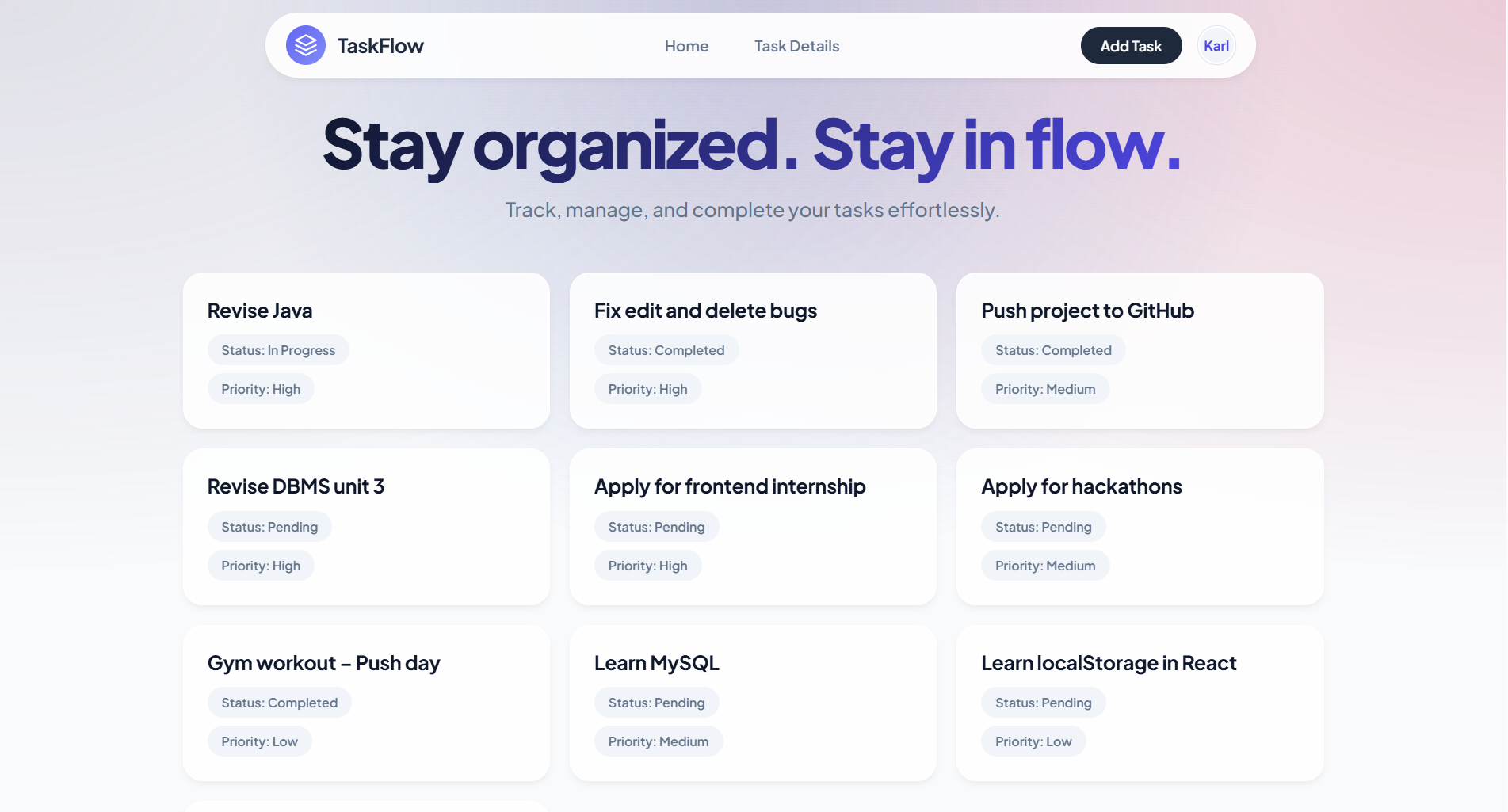Click Status: Pending on Revise DBMS unit 3
This screenshot has height=812, width=1508.
click(x=269, y=527)
